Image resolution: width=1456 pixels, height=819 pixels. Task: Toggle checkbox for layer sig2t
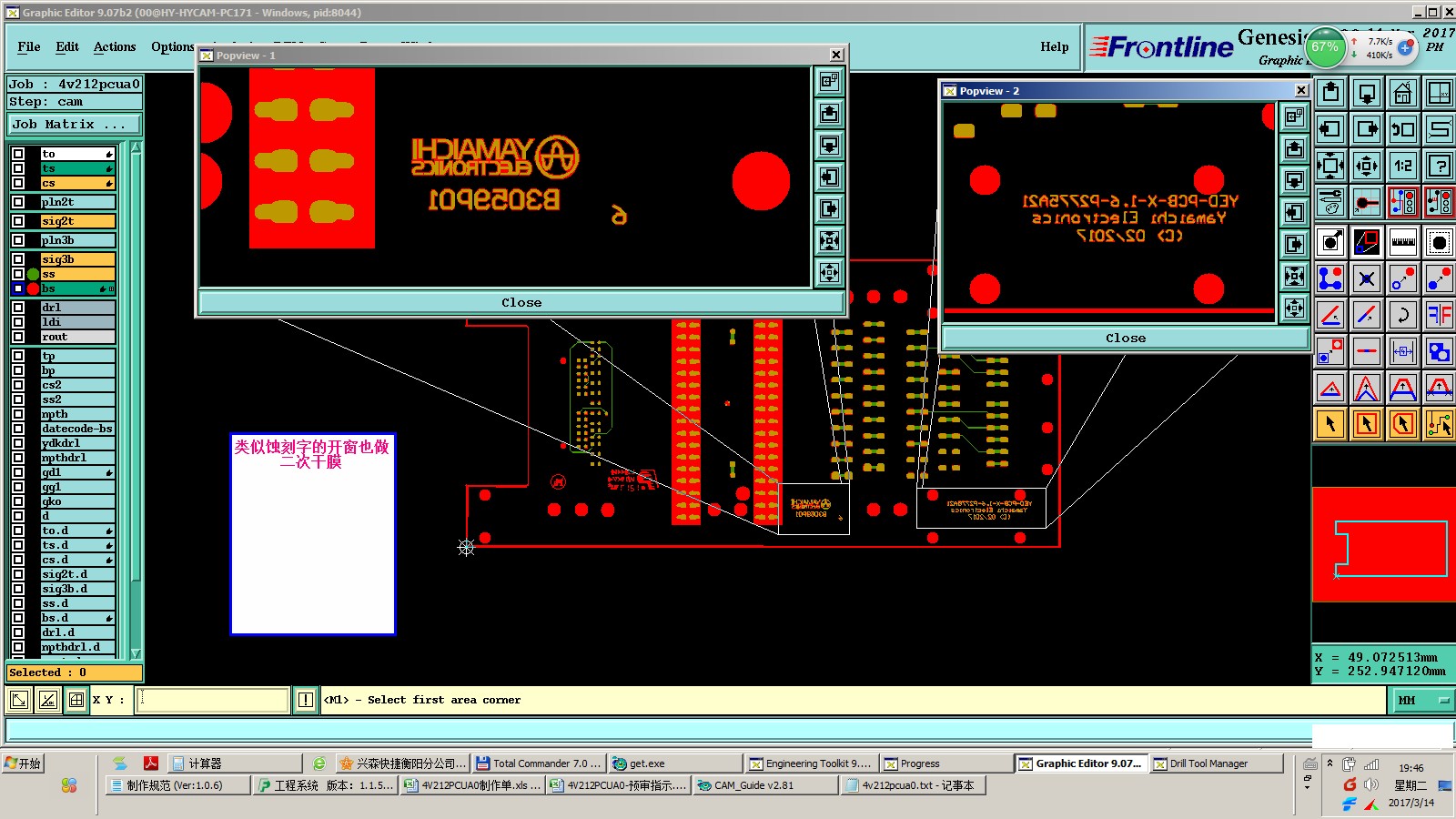[x=18, y=221]
